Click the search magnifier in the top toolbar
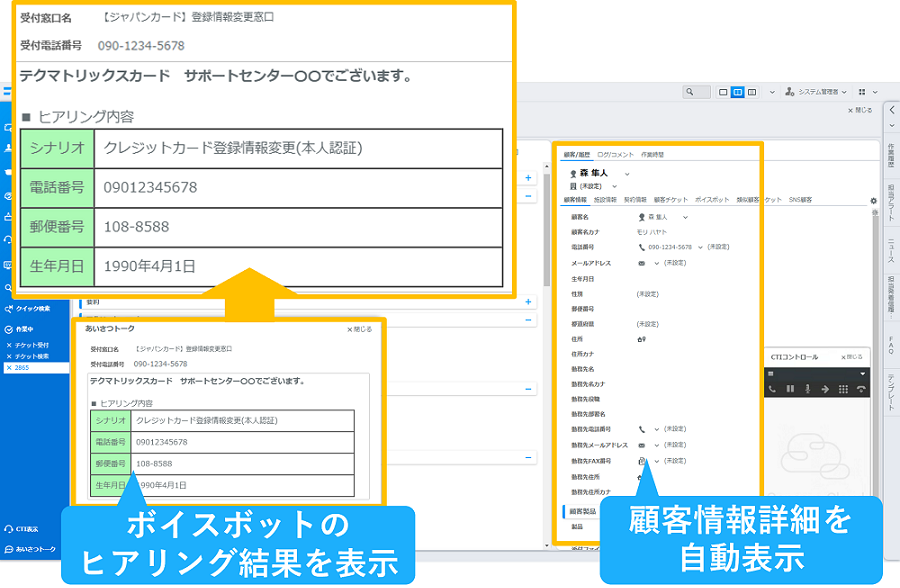This screenshot has height=588, width=900. [689, 92]
